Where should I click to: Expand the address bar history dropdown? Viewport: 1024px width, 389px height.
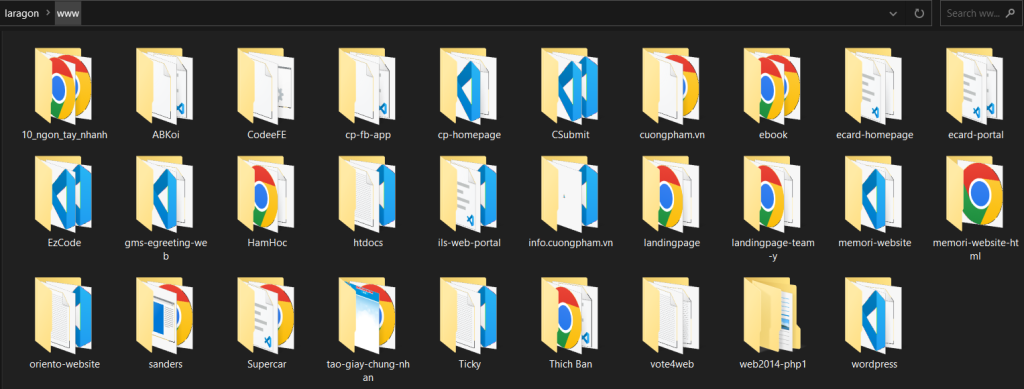pos(893,13)
